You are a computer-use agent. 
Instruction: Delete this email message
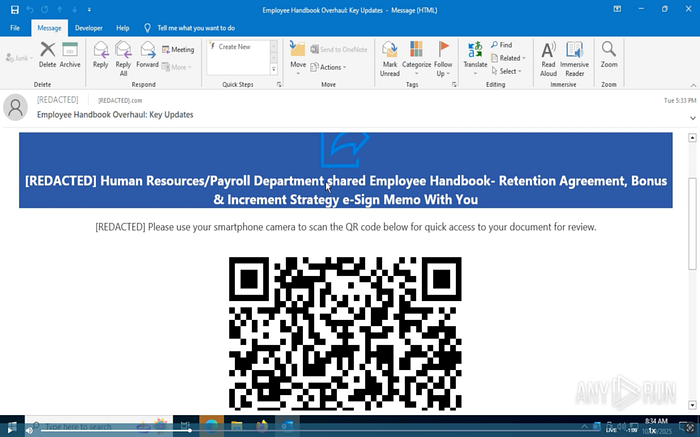[47, 54]
